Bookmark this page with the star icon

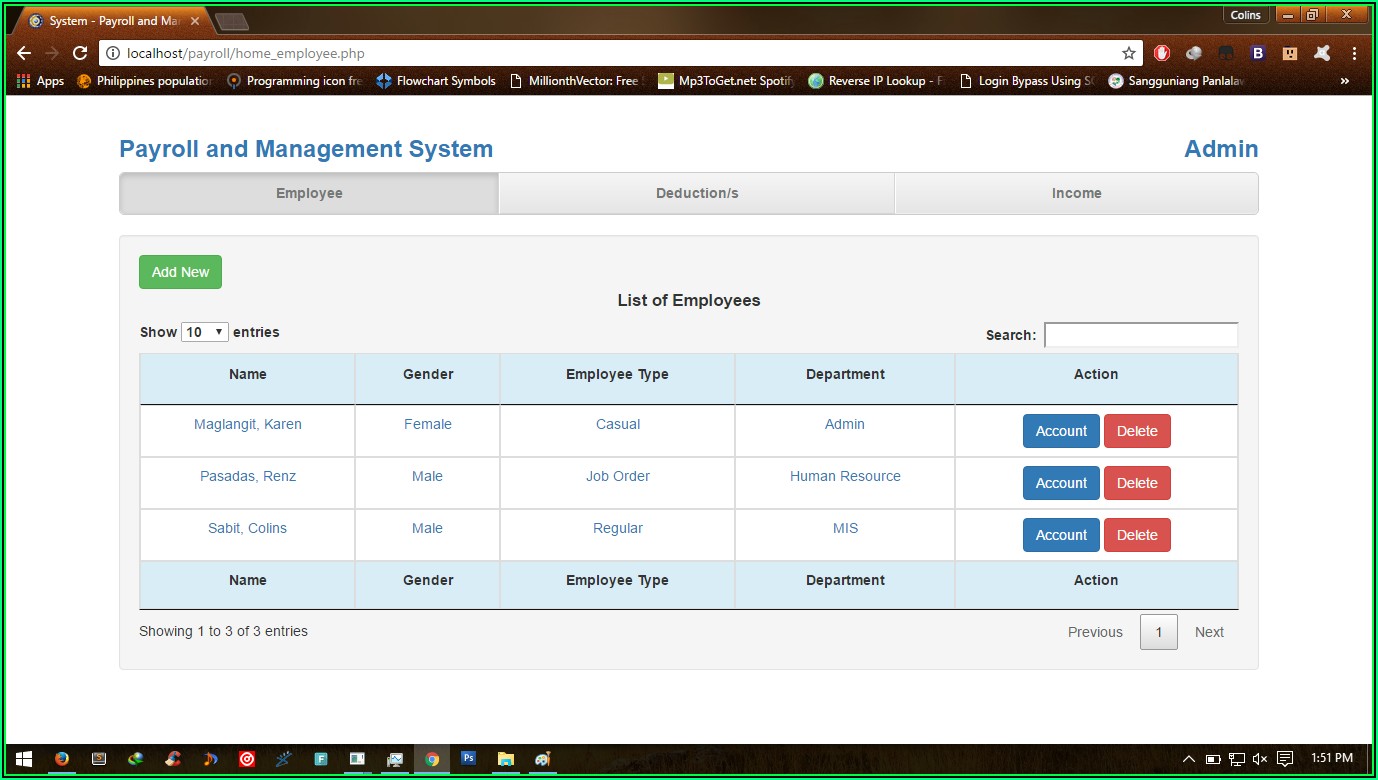[1129, 53]
